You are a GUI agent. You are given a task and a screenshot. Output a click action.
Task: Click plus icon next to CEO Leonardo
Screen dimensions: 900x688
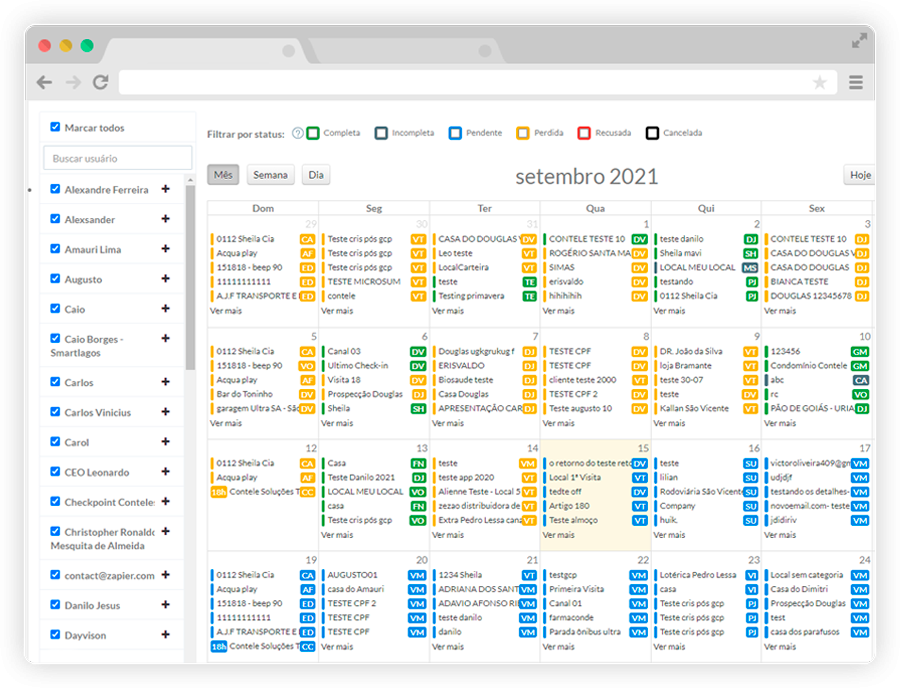165,471
